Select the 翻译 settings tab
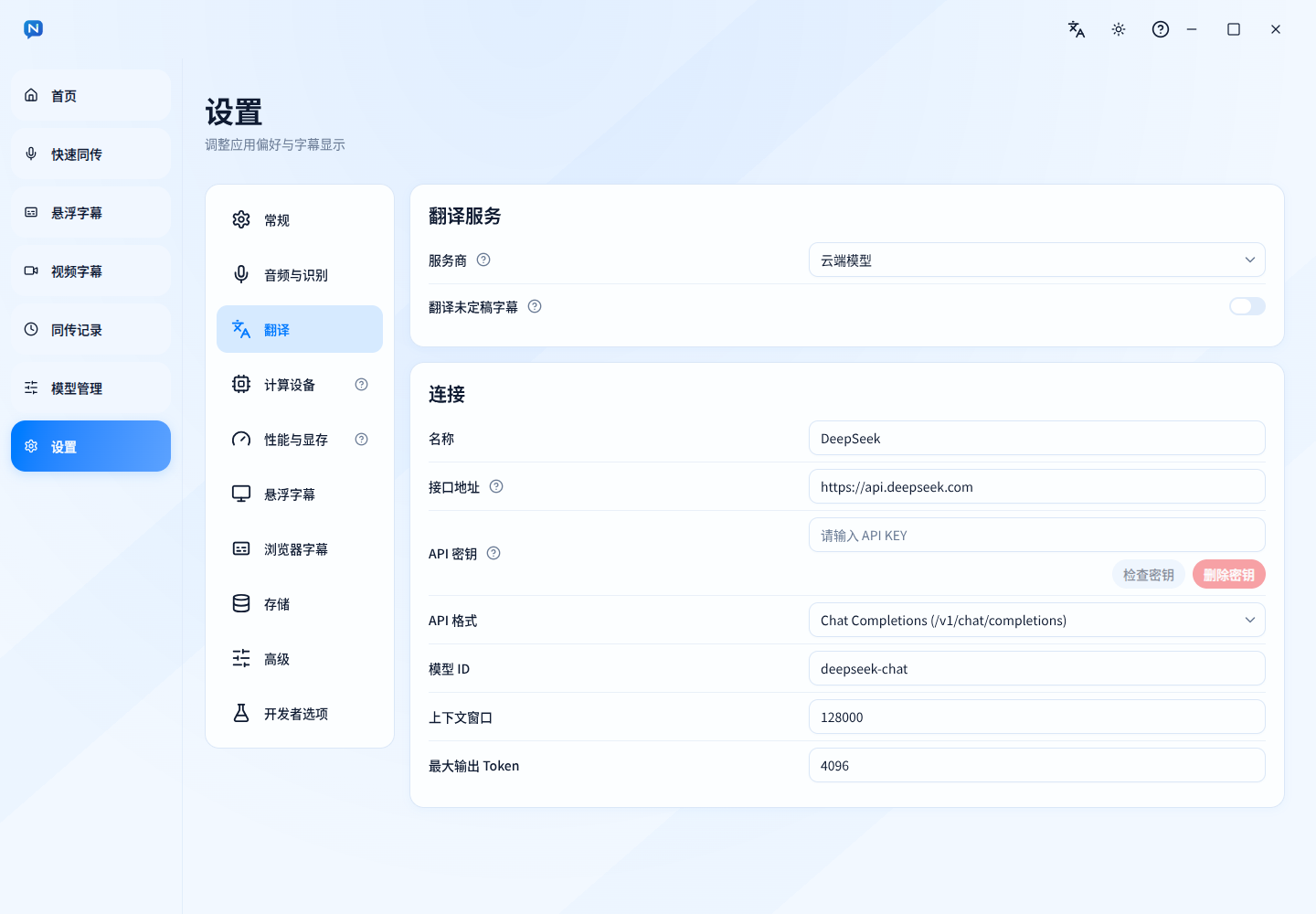The height and width of the screenshot is (914, 1316). [300, 329]
